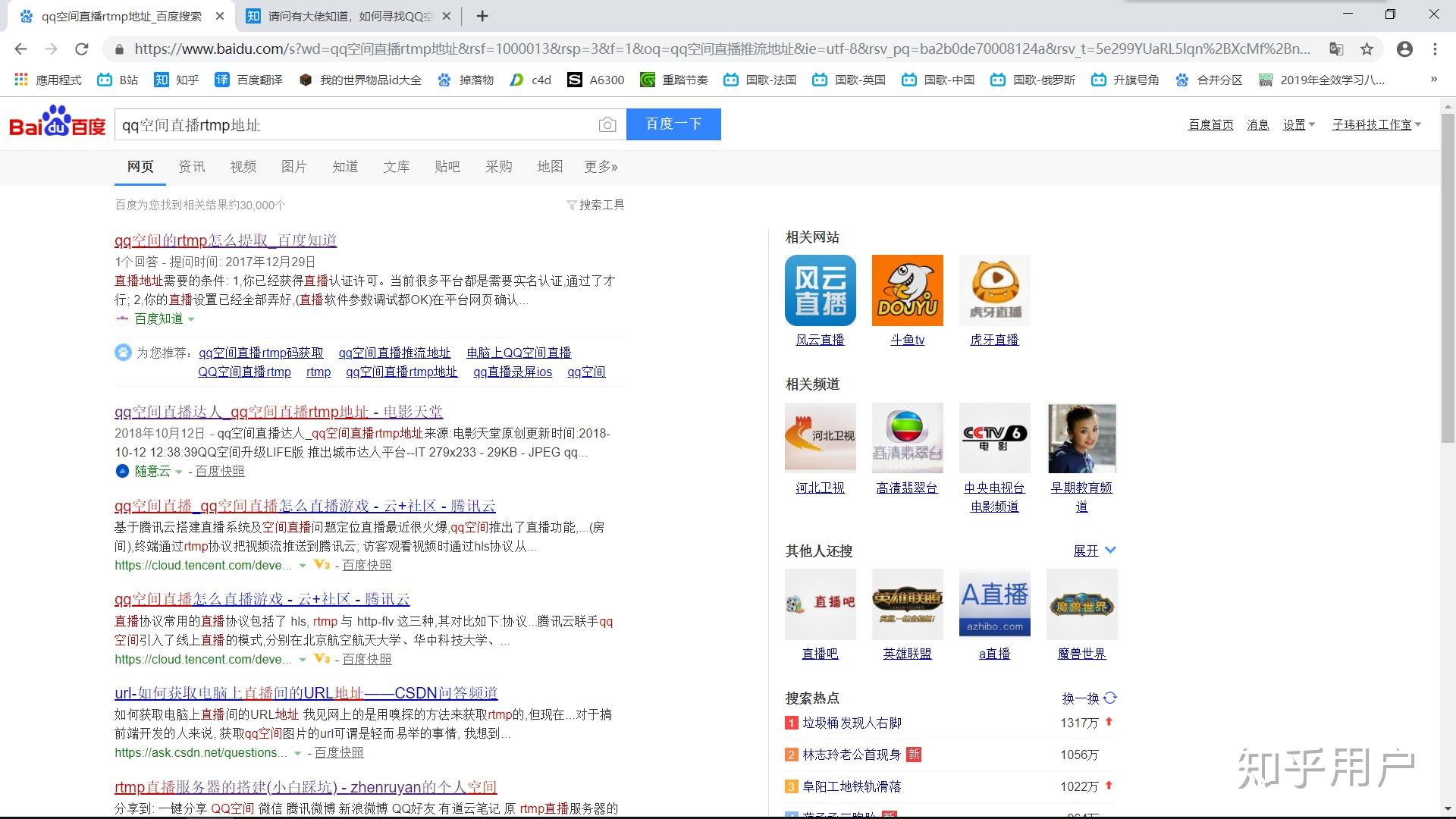The height and width of the screenshot is (819, 1456).
Task: Show more bookmarks overflow chevron
Action: 1433,80
